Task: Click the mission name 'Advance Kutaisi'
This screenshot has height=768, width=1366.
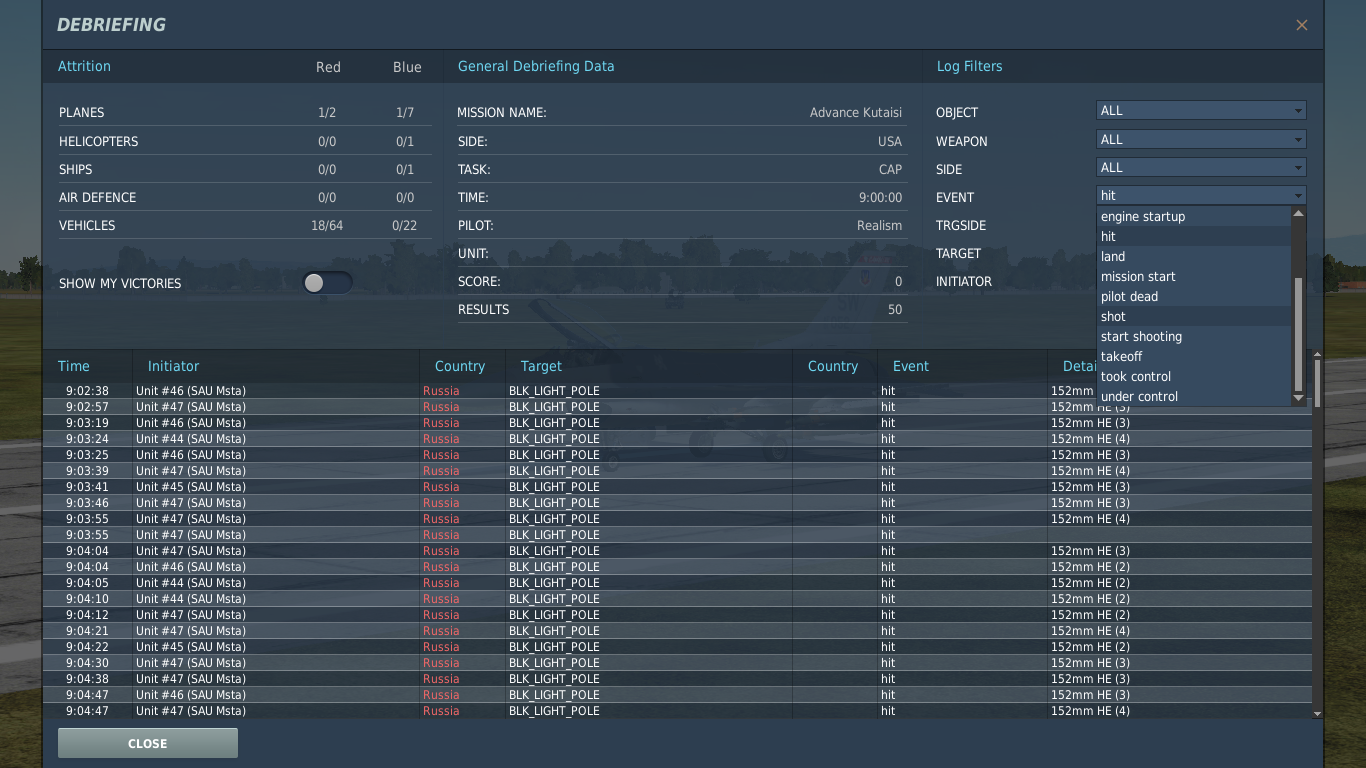Action: click(856, 113)
